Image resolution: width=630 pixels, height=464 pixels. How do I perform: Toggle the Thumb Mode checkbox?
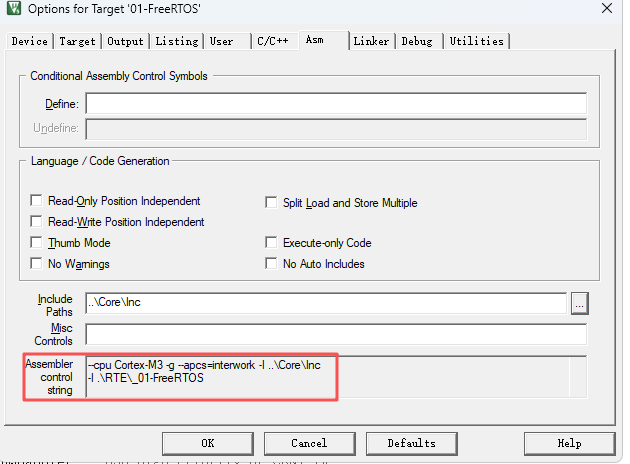click(37, 242)
